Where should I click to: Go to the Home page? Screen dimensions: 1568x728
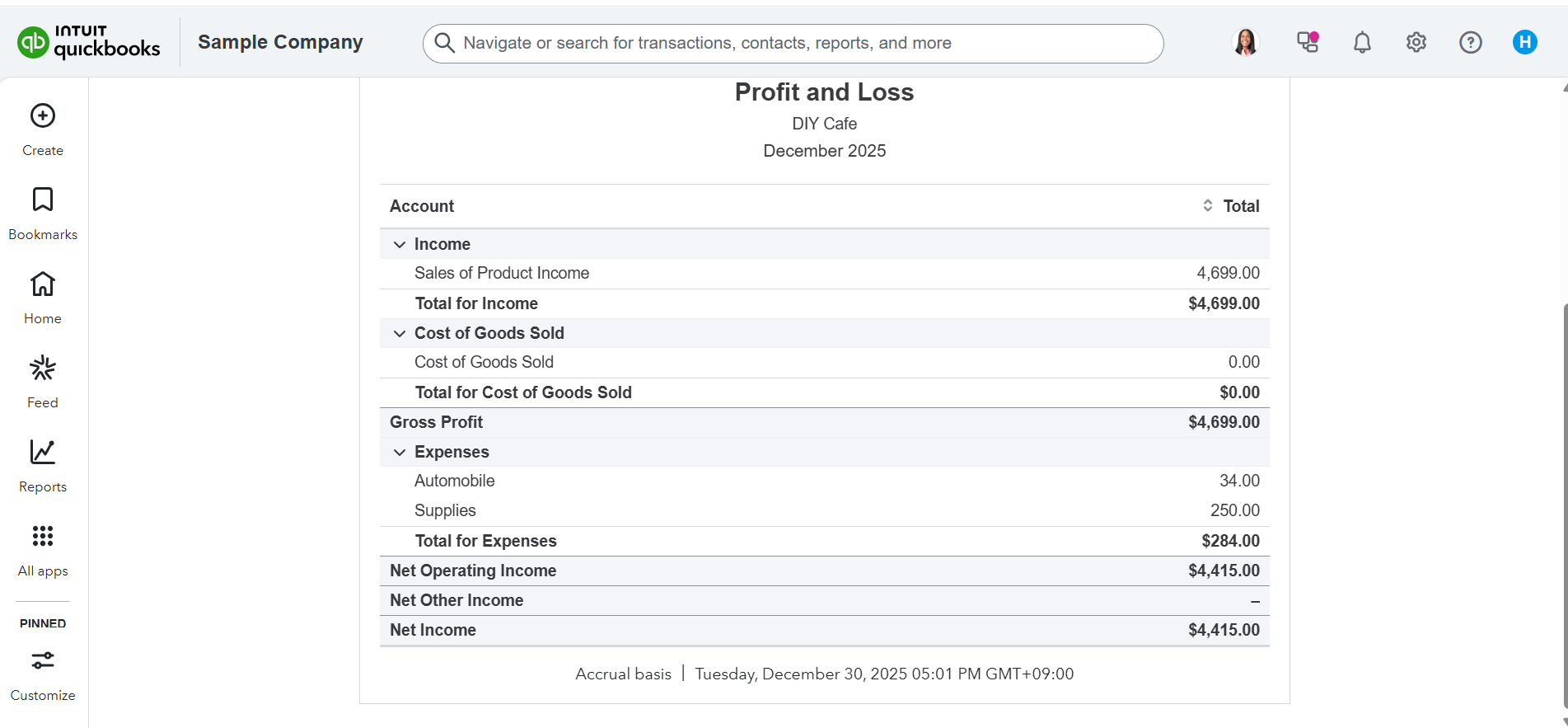point(43,284)
